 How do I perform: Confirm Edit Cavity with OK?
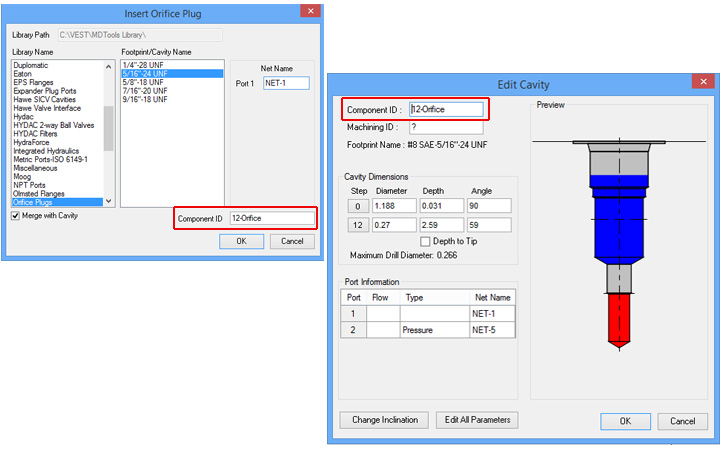[625, 421]
